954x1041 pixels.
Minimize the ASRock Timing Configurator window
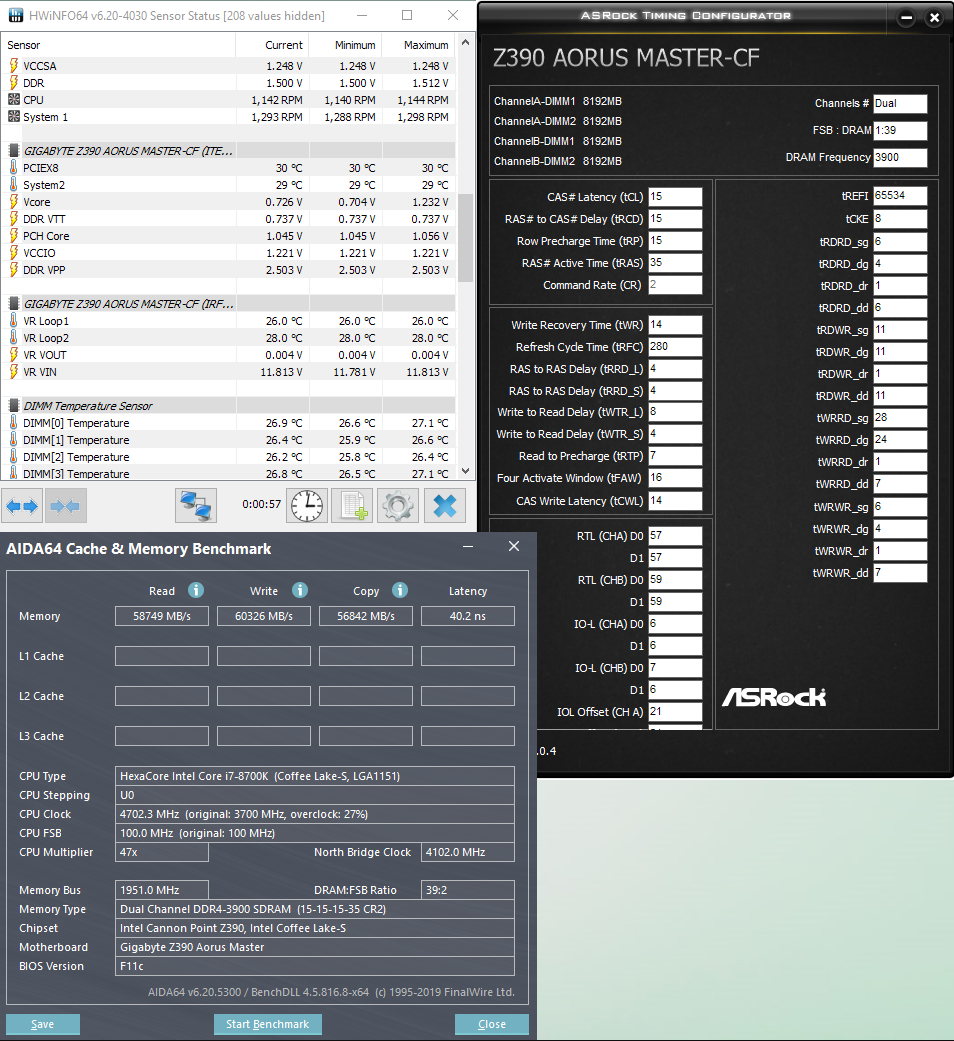pyautogui.click(x=906, y=18)
